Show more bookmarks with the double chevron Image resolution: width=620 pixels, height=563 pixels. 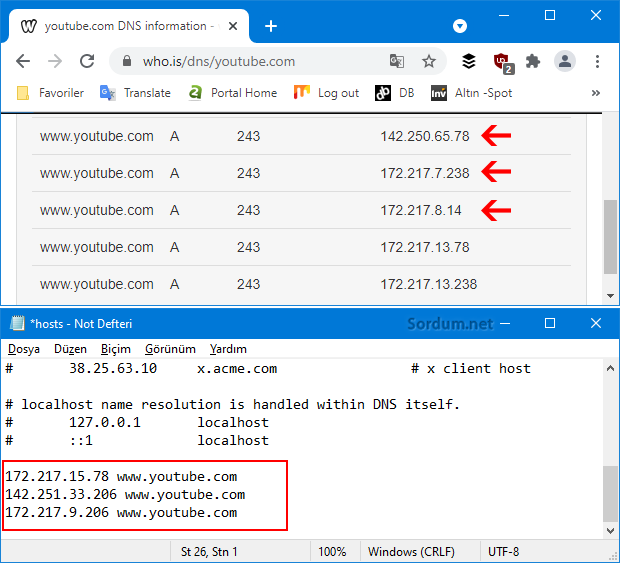[x=596, y=93]
